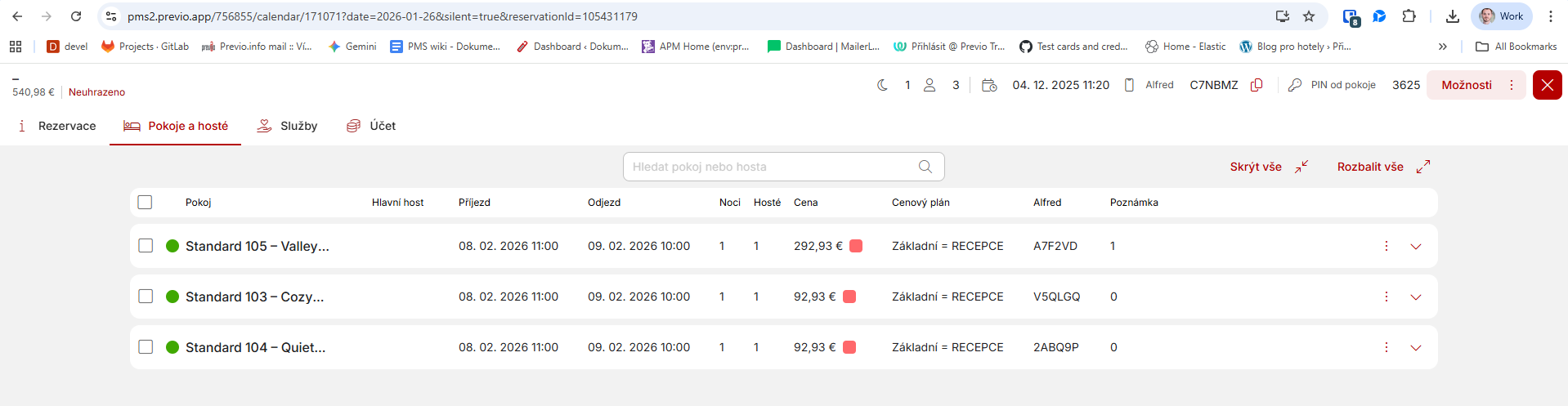Open the Možnosti options dropdown
The image size is (1568, 406).
(x=1476, y=85)
